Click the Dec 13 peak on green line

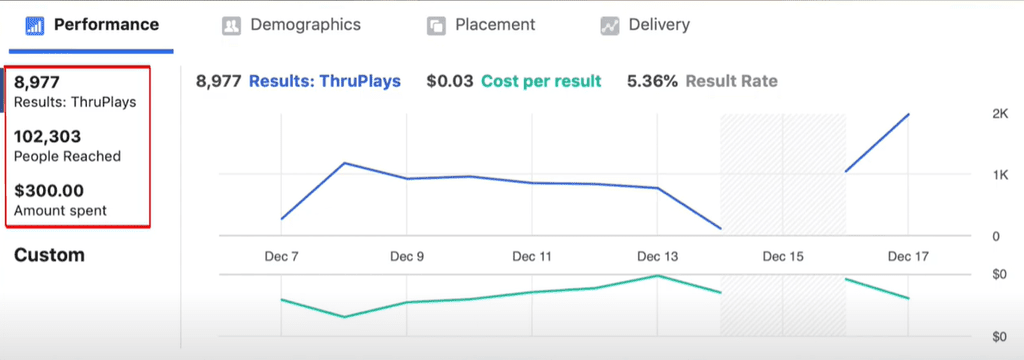[657, 276]
